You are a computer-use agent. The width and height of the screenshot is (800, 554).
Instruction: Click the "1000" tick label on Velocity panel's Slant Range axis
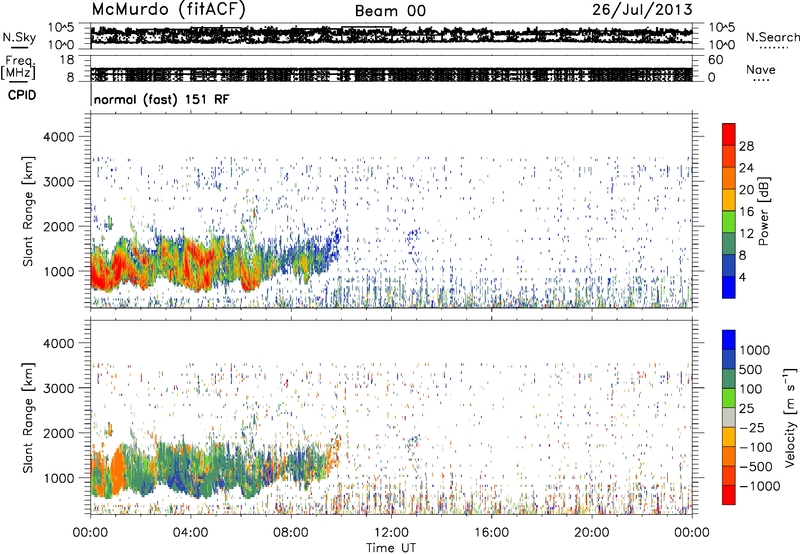(59, 478)
